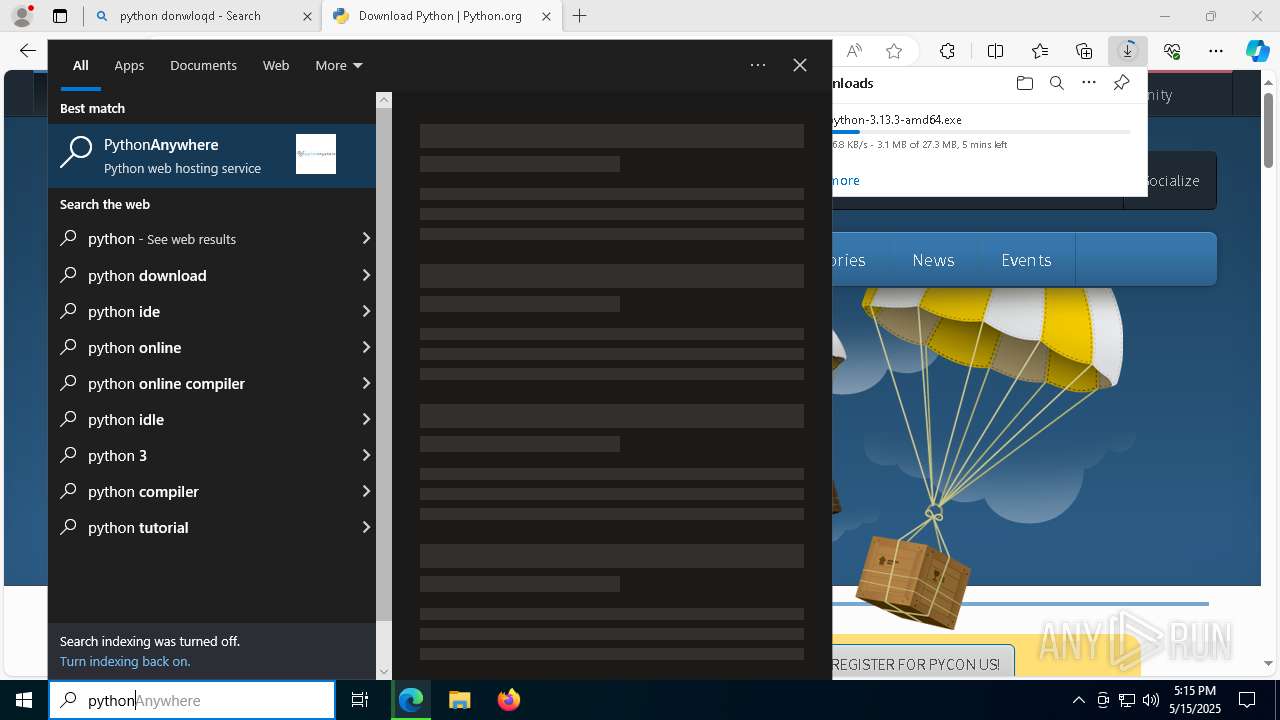Click the taskbar search input field
Viewport: 1280px width, 720px height.
point(192,700)
